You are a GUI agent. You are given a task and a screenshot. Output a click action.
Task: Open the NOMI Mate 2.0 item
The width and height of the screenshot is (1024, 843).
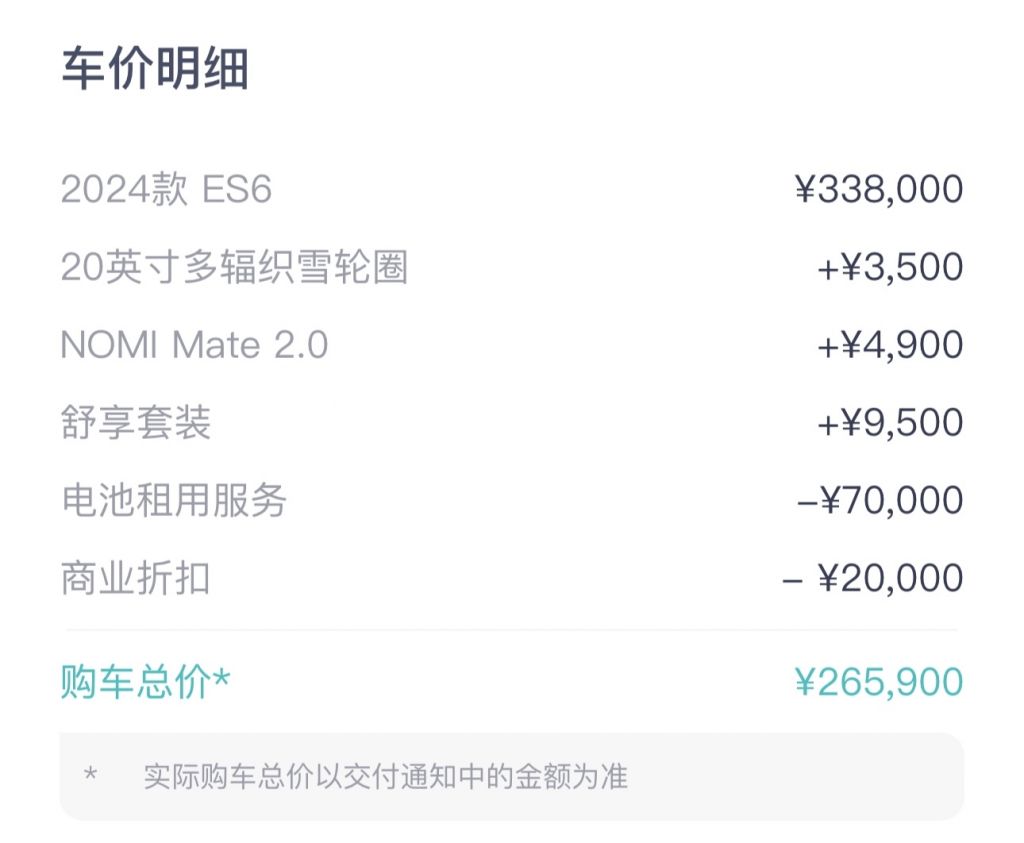(194, 345)
